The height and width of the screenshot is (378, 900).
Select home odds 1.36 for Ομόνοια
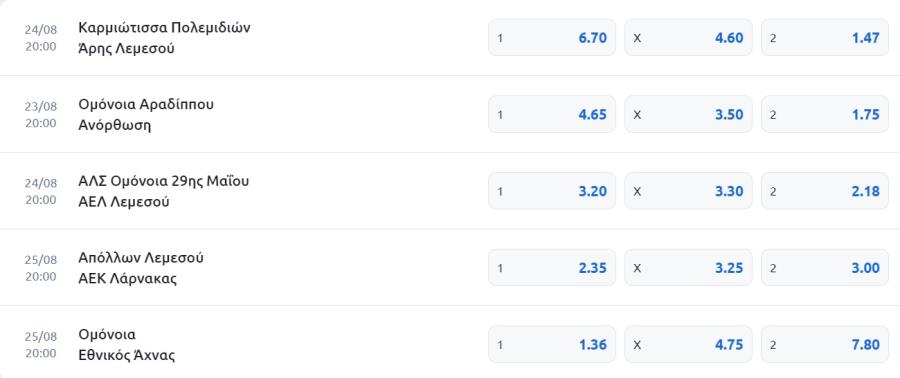(x=552, y=344)
